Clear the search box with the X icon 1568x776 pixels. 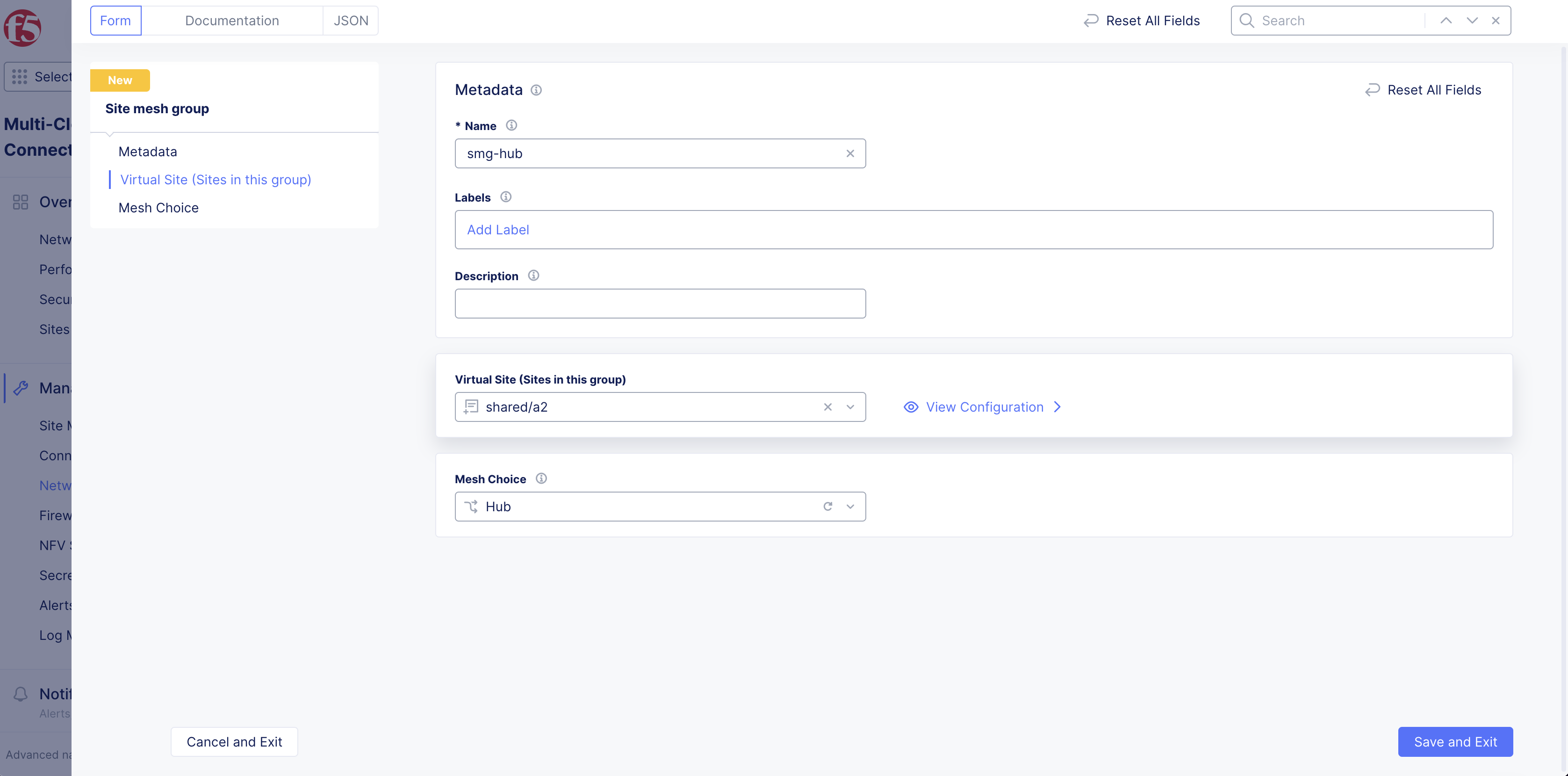(1496, 21)
